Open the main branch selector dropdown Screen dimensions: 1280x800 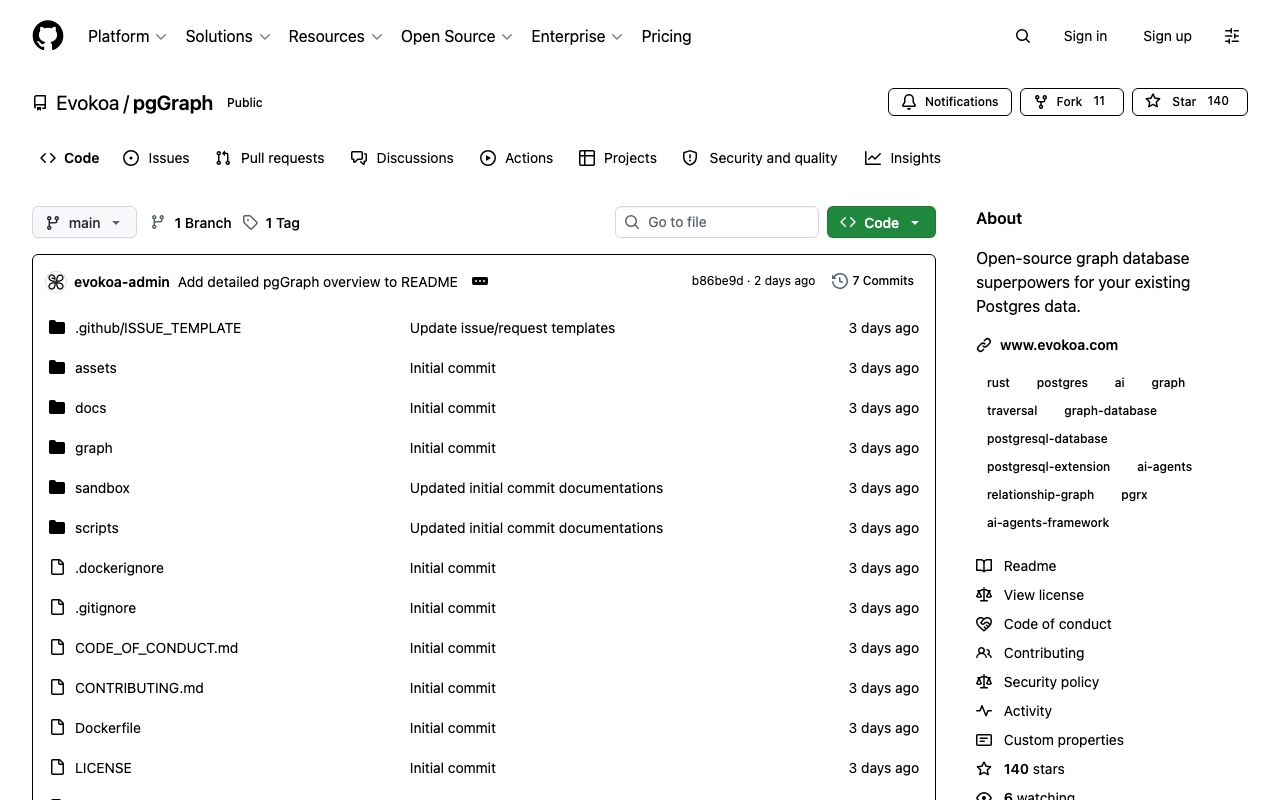coord(84,222)
